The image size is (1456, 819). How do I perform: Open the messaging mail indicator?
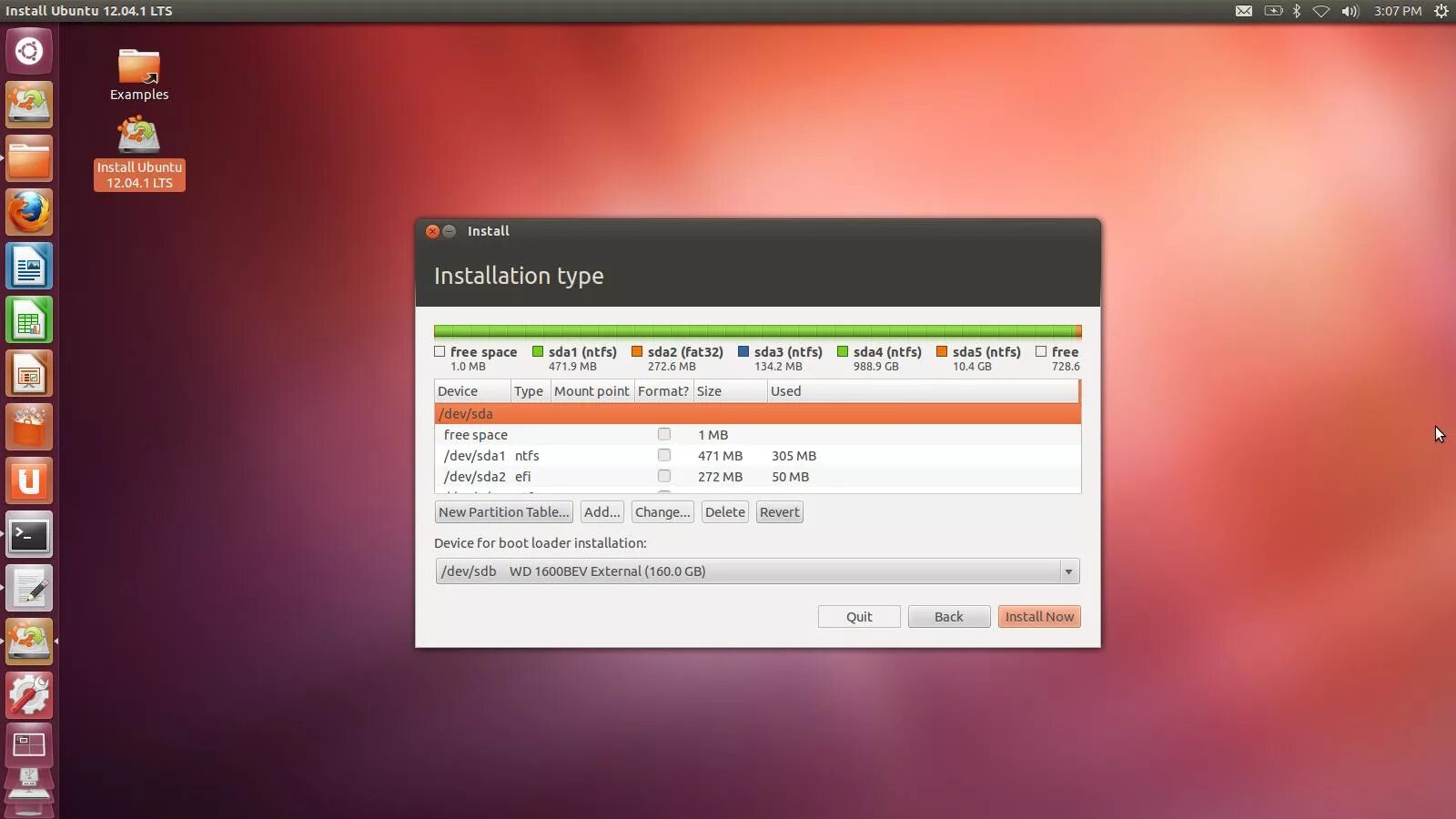[1244, 11]
